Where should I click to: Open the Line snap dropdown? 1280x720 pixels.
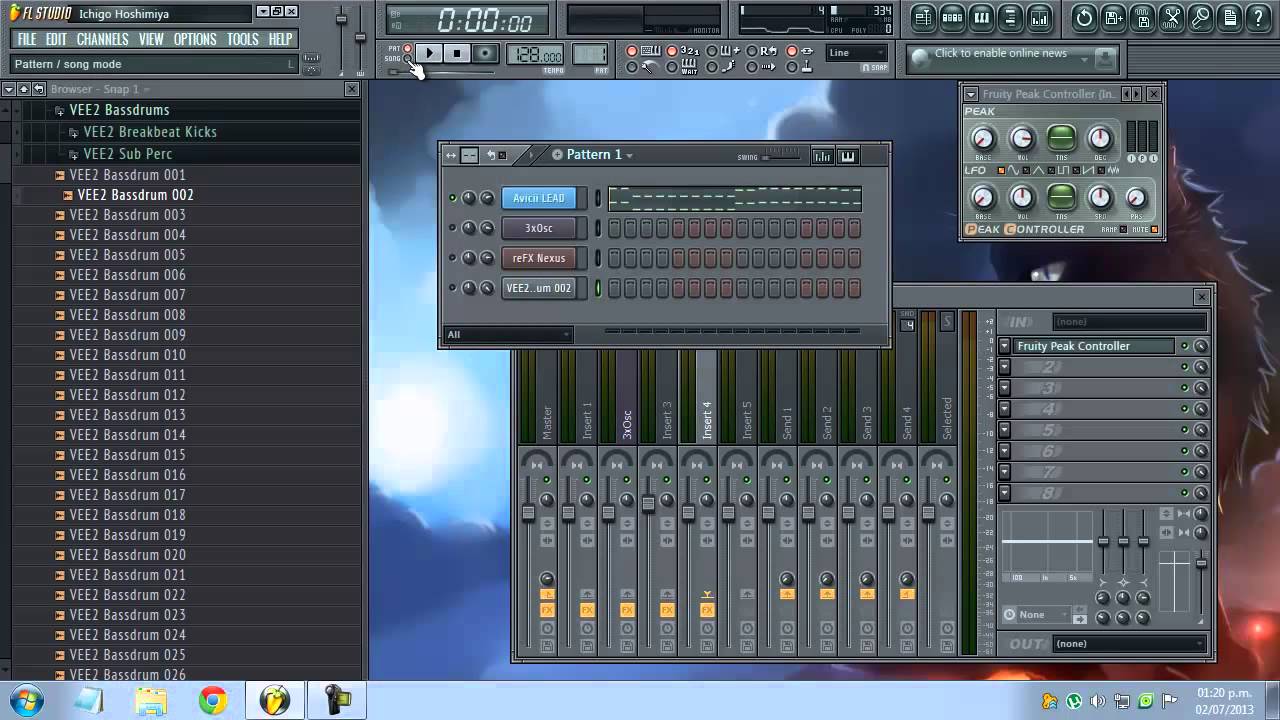pyautogui.click(x=857, y=53)
